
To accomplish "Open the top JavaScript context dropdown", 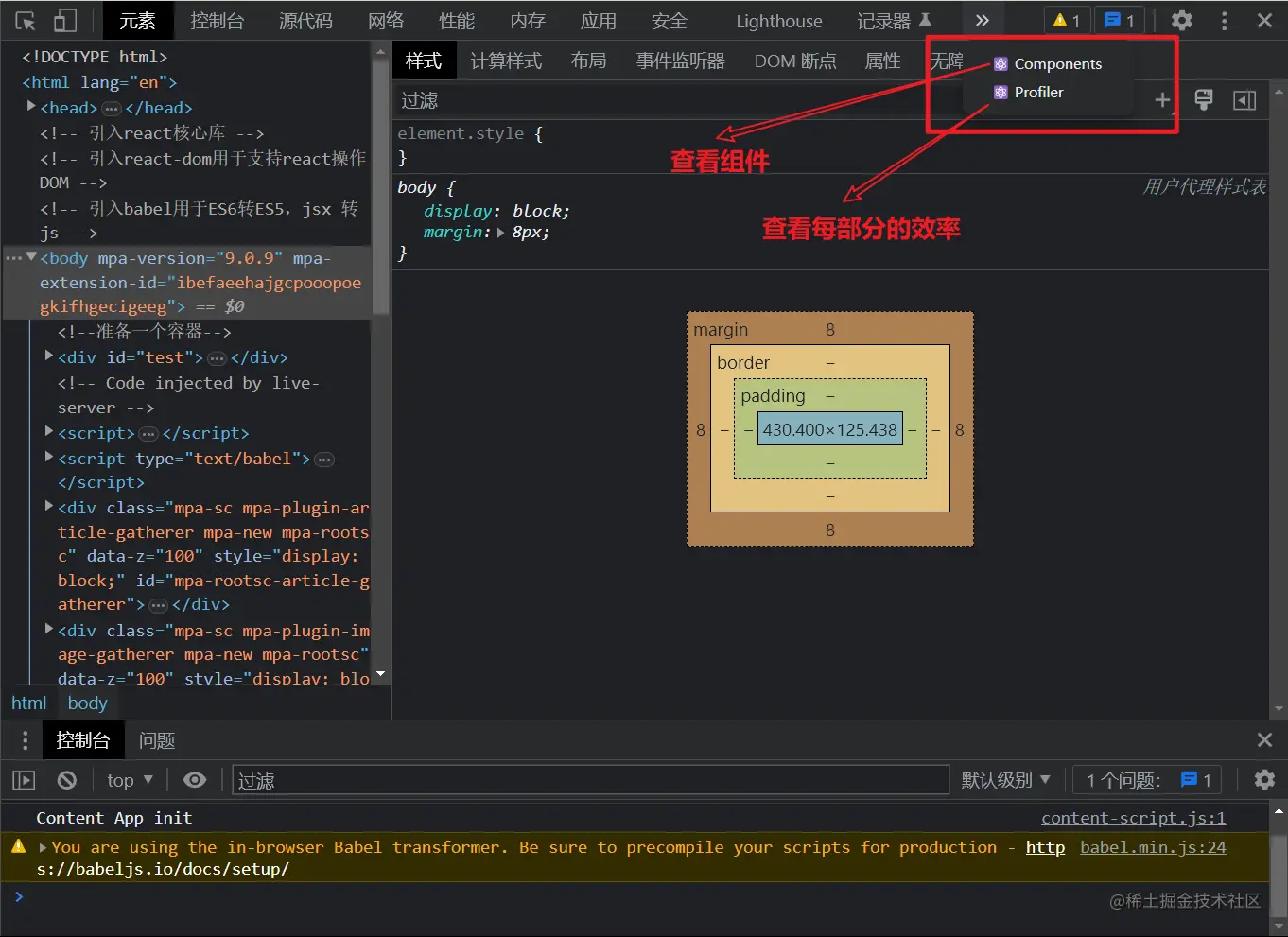I will tap(130, 780).
